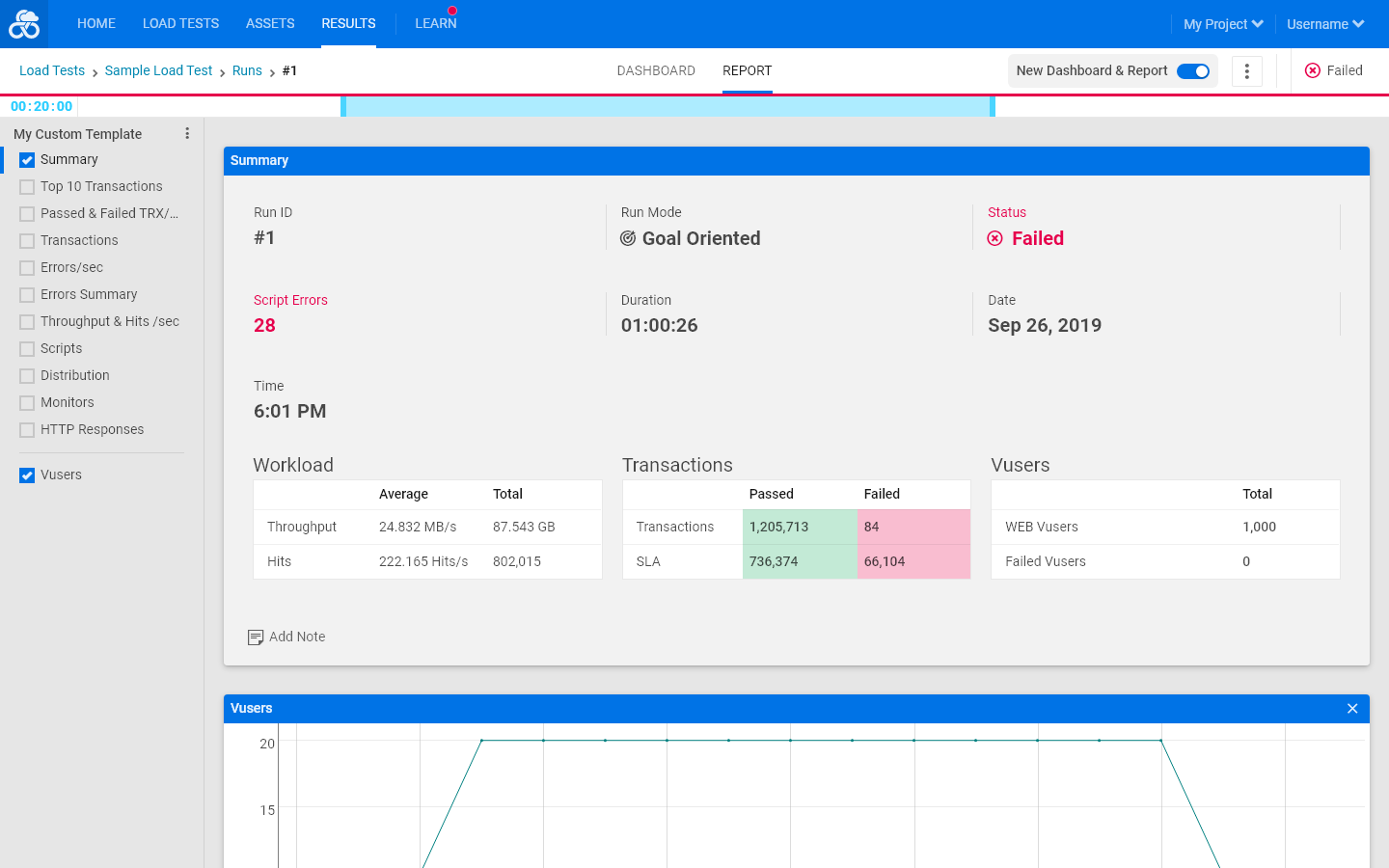Click the red notification dot on LEARN
The image size is (1389, 868).
(x=452, y=11)
